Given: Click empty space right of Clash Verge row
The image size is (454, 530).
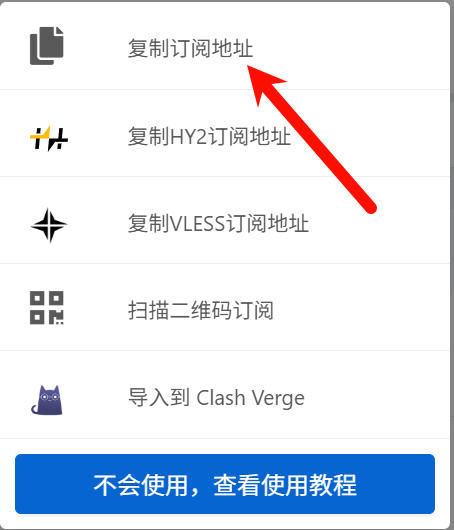Looking at the screenshot, I should 377,395.
